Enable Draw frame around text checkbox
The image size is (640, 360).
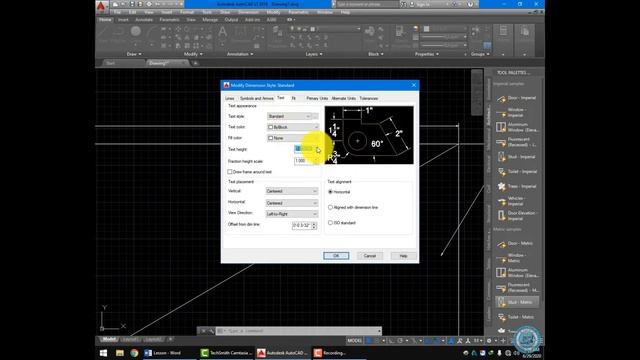[230, 172]
